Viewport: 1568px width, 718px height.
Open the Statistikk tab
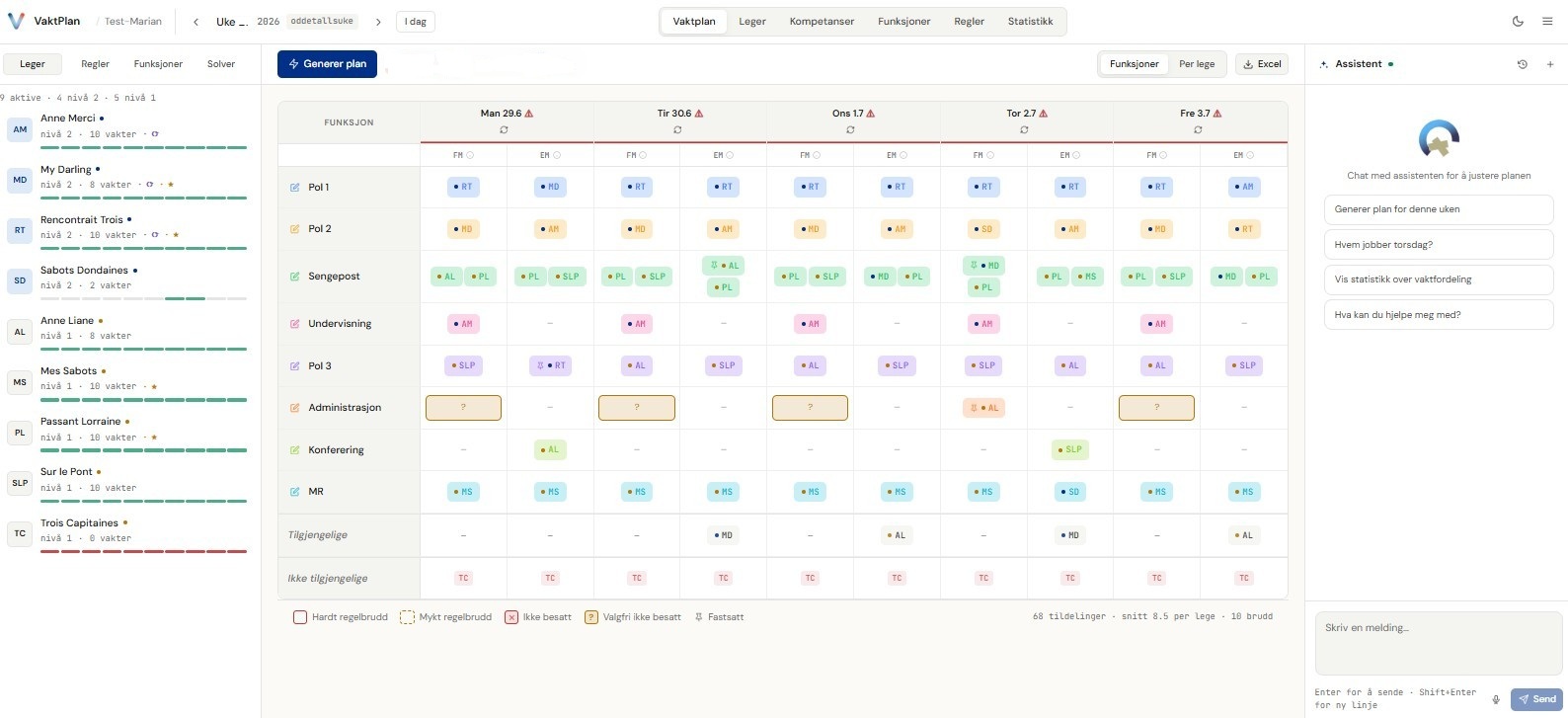coord(1030,22)
